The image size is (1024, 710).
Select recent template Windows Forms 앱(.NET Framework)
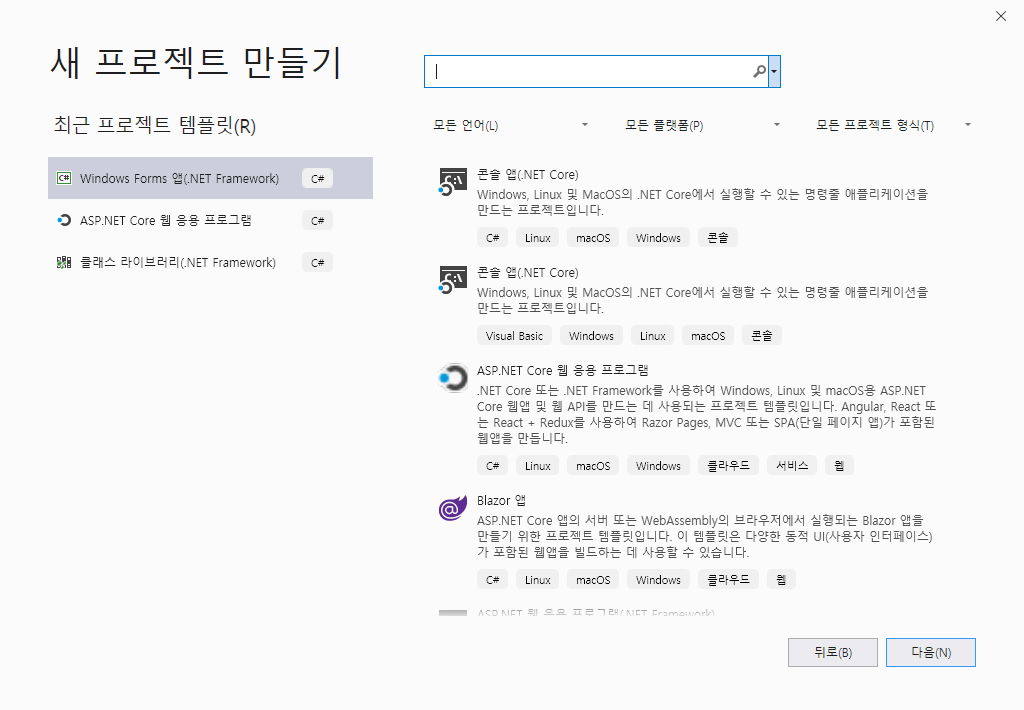210,178
